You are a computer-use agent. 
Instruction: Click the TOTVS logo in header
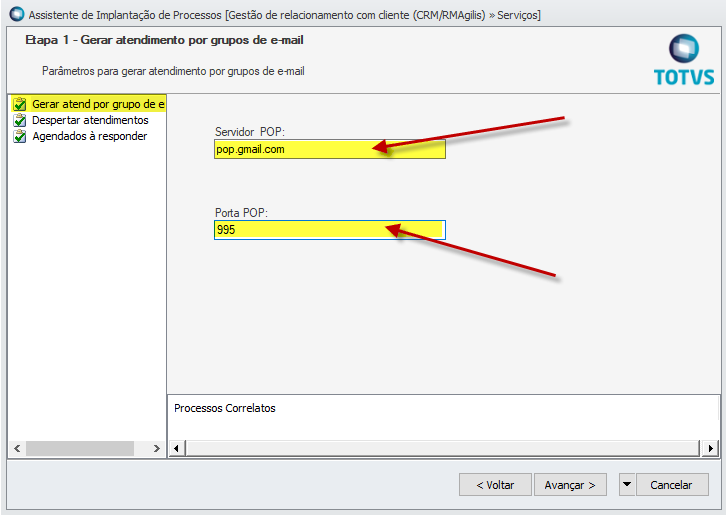(x=684, y=60)
